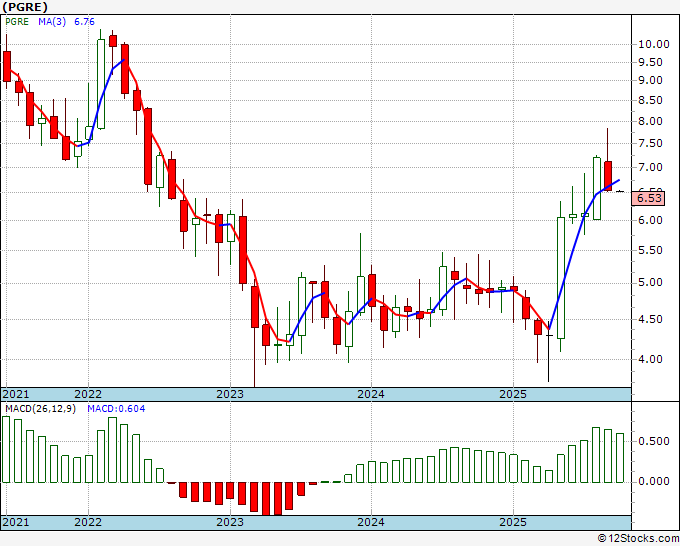Click the 5.00 price axis label
This screenshot has height=546, width=680.
[651, 283]
